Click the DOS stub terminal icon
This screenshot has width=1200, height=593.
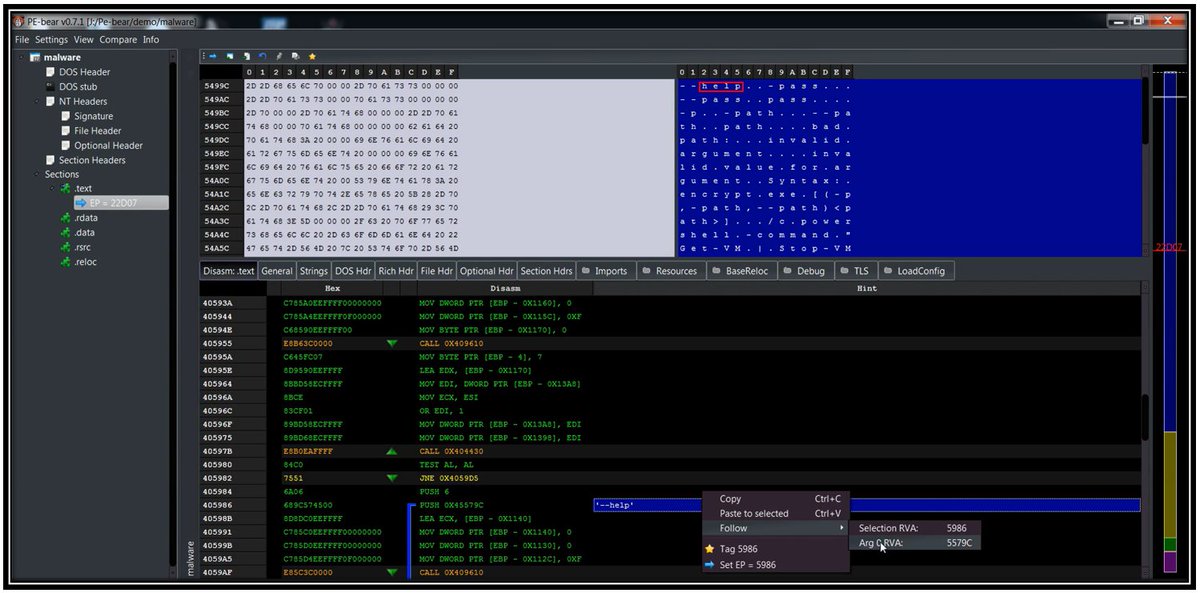click(50, 87)
